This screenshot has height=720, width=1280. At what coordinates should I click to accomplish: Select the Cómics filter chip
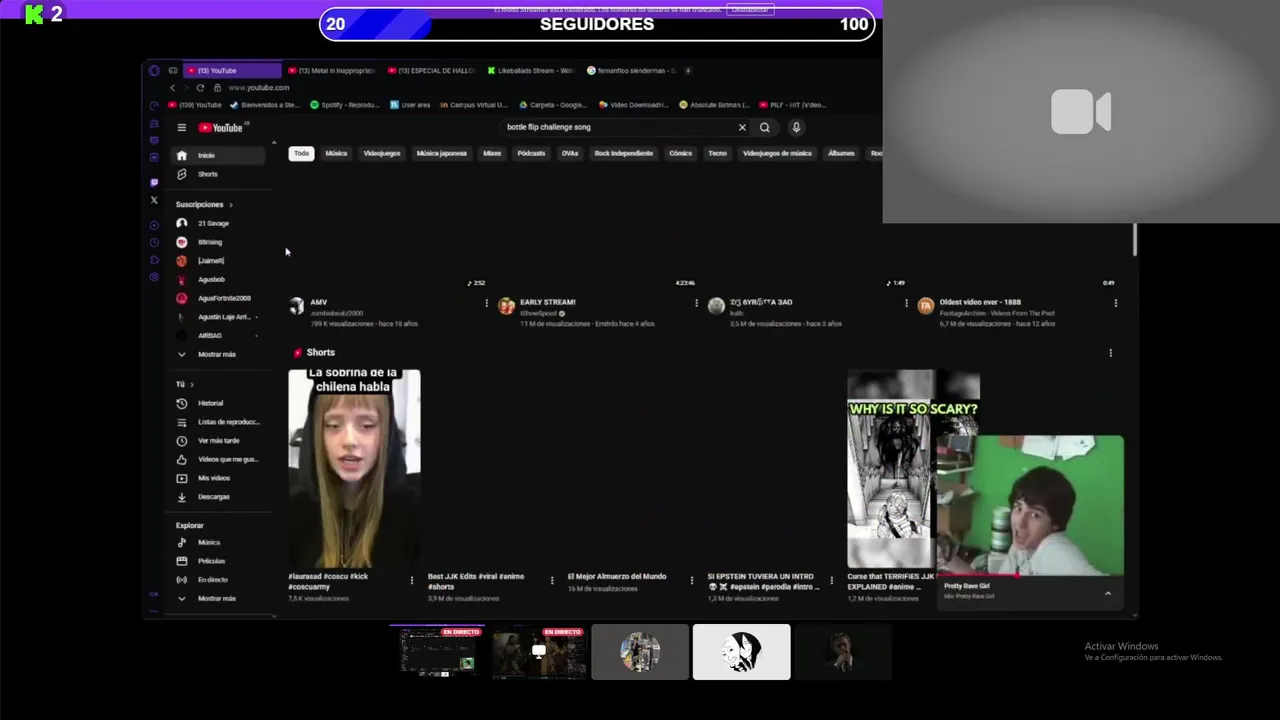pos(681,153)
